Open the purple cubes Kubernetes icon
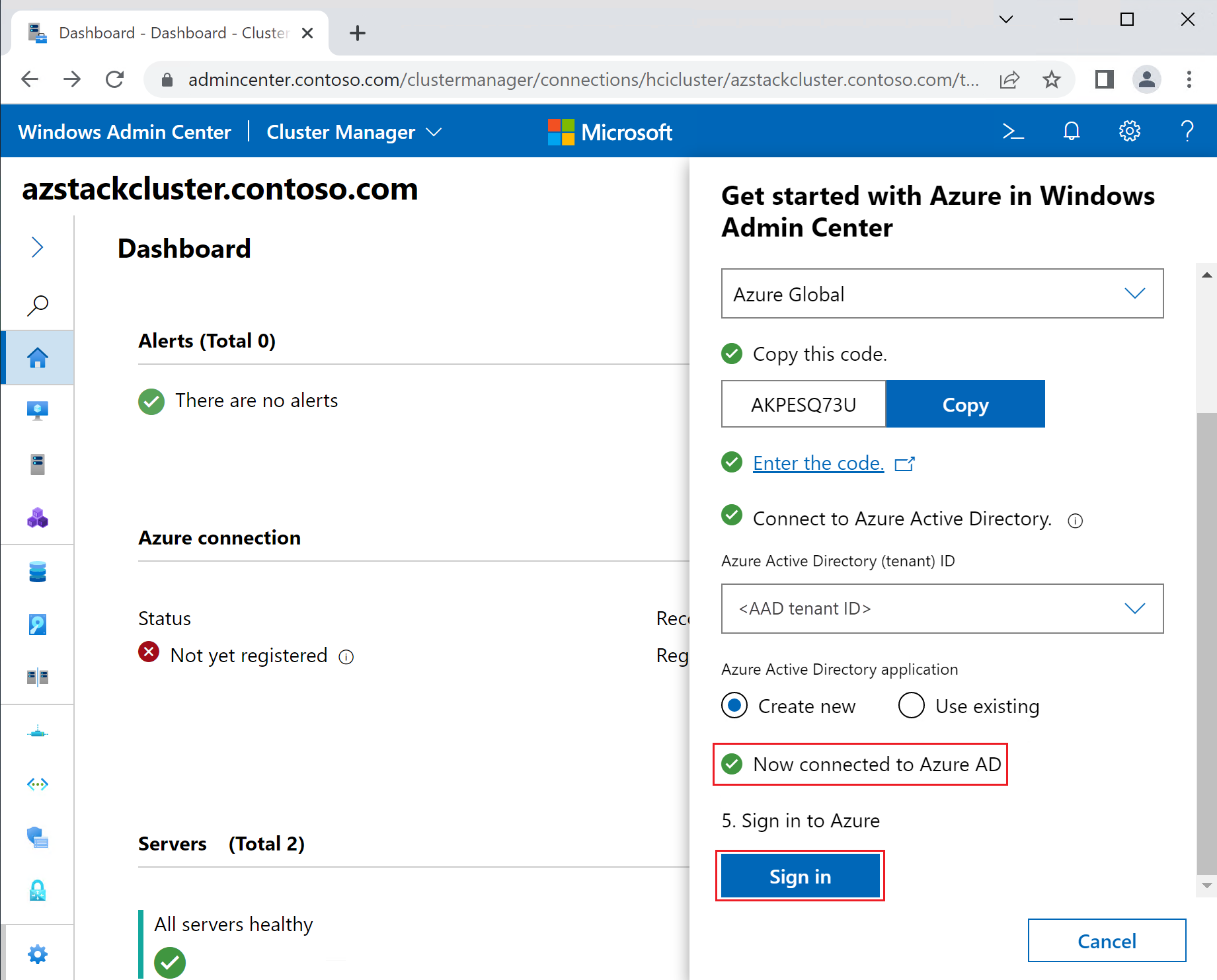This screenshot has height=980, width=1217. [x=38, y=517]
